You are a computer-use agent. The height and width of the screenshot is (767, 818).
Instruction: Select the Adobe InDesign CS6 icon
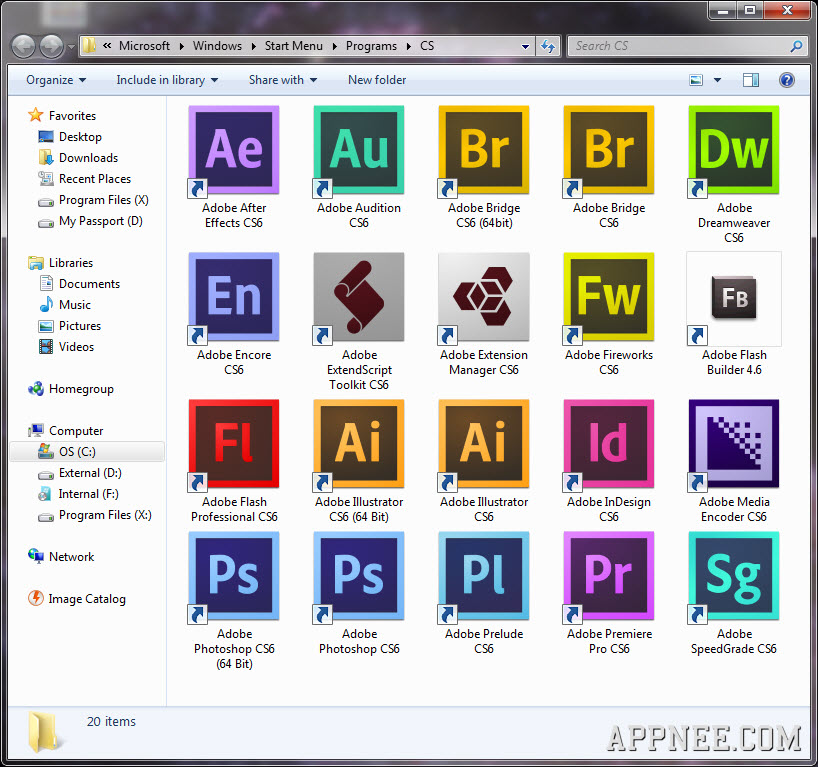tap(609, 444)
